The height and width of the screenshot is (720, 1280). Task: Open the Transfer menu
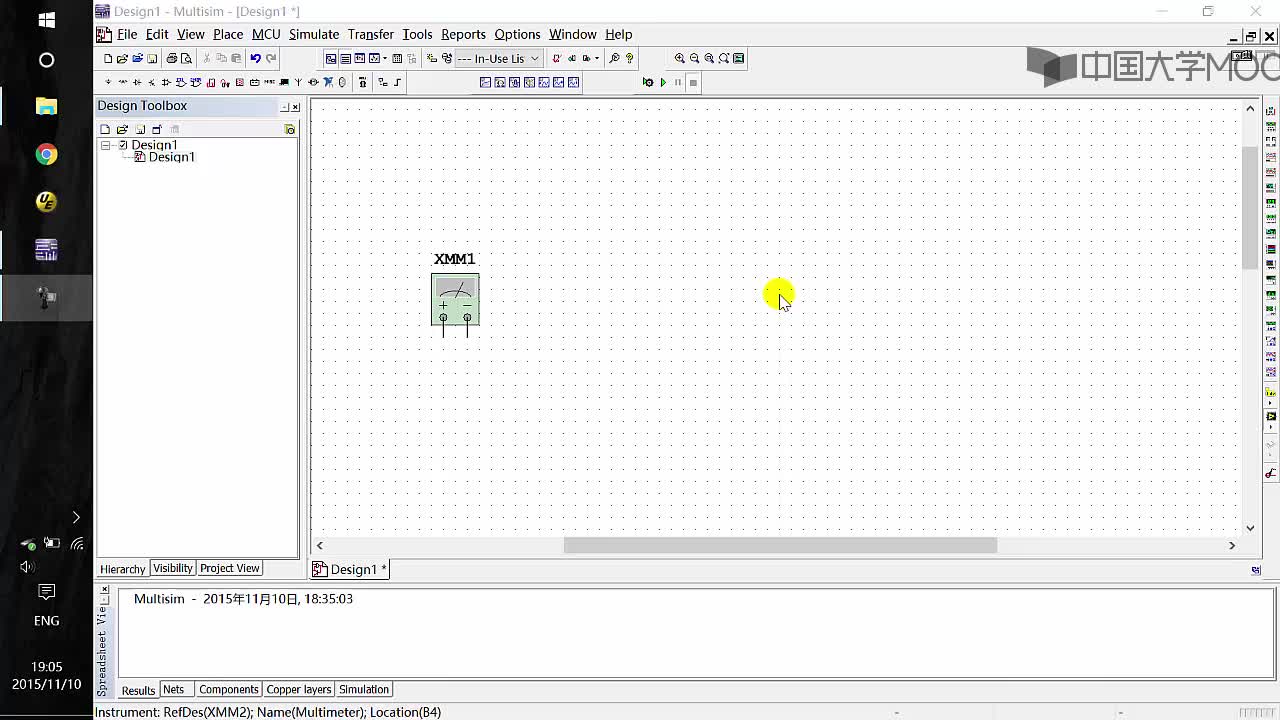click(x=371, y=34)
